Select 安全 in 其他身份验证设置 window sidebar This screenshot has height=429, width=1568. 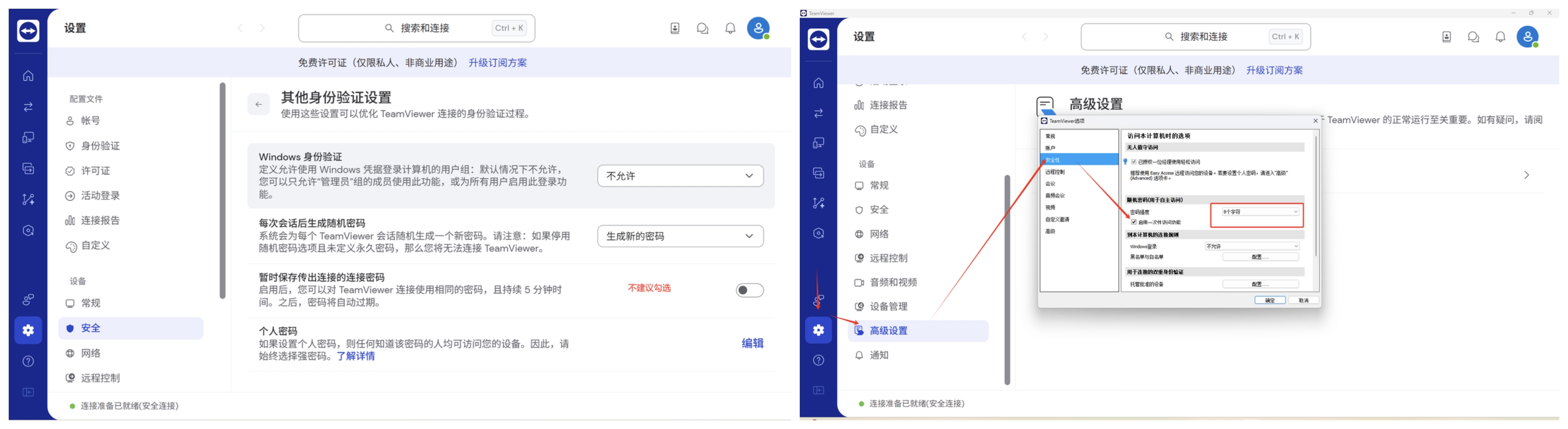click(130, 329)
